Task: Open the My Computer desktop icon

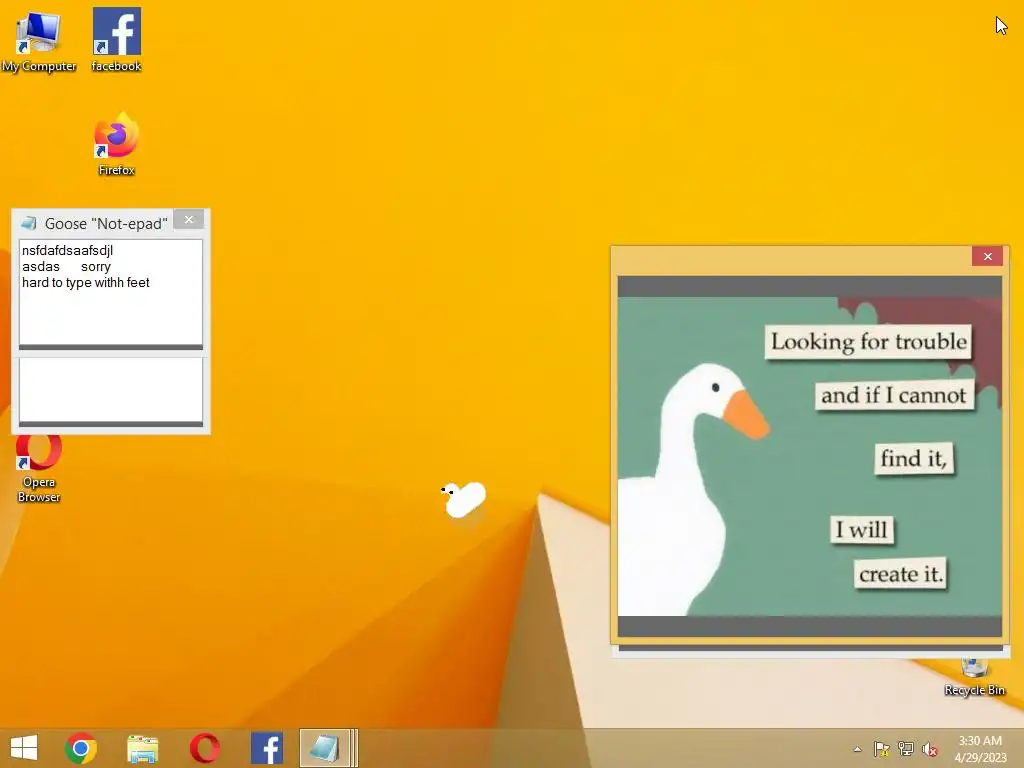Action: coord(39,39)
